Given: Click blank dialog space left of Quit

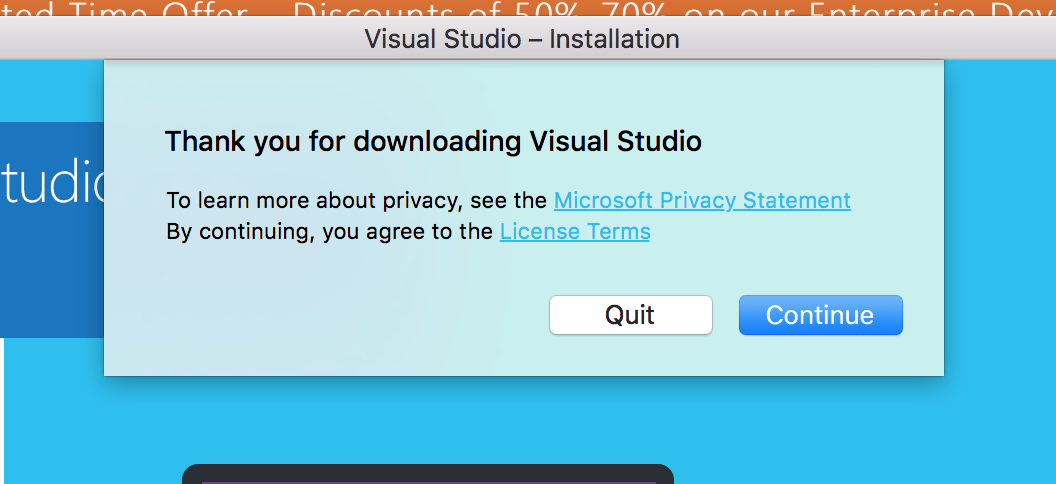Looking at the screenshot, I should (x=323, y=315).
